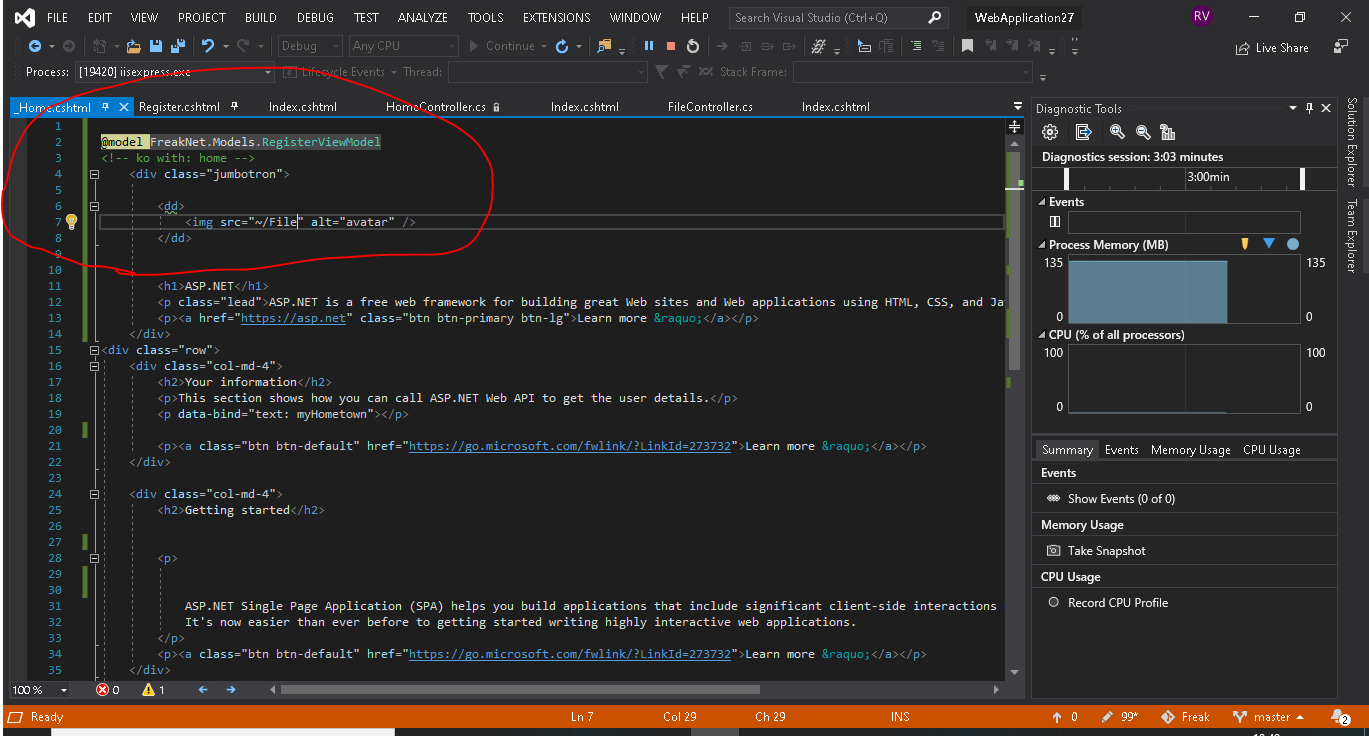
Task: Click the feedback icon beside Live Share
Action: click(1341, 47)
